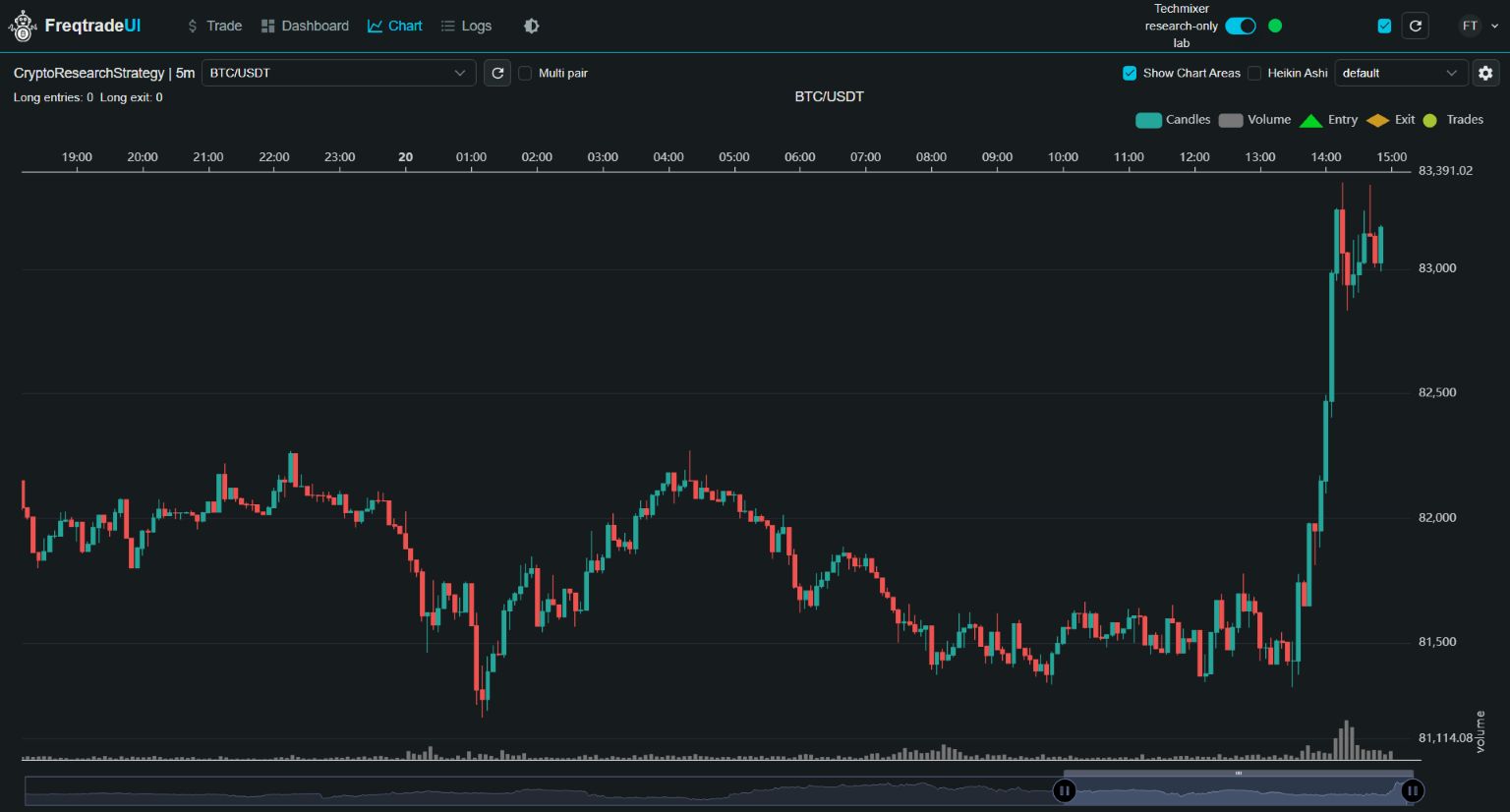Click the right handle of the zoom slider

pos(1412,790)
